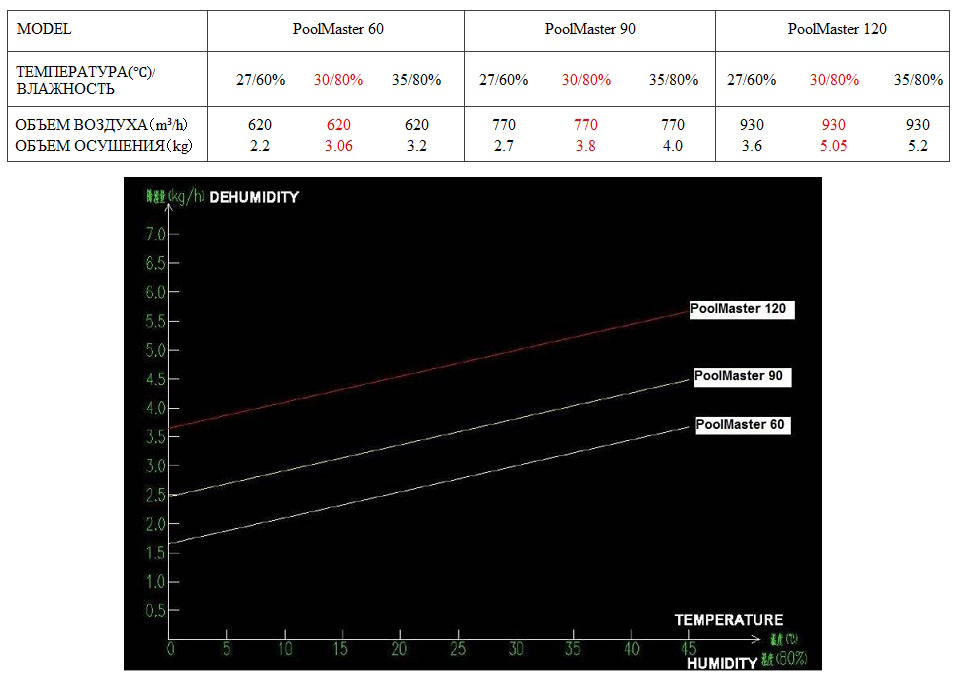Screen dimensions: 958x679
Task: Click the TEMPERATURE axis label on the chart
Action: [x=728, y=620]
